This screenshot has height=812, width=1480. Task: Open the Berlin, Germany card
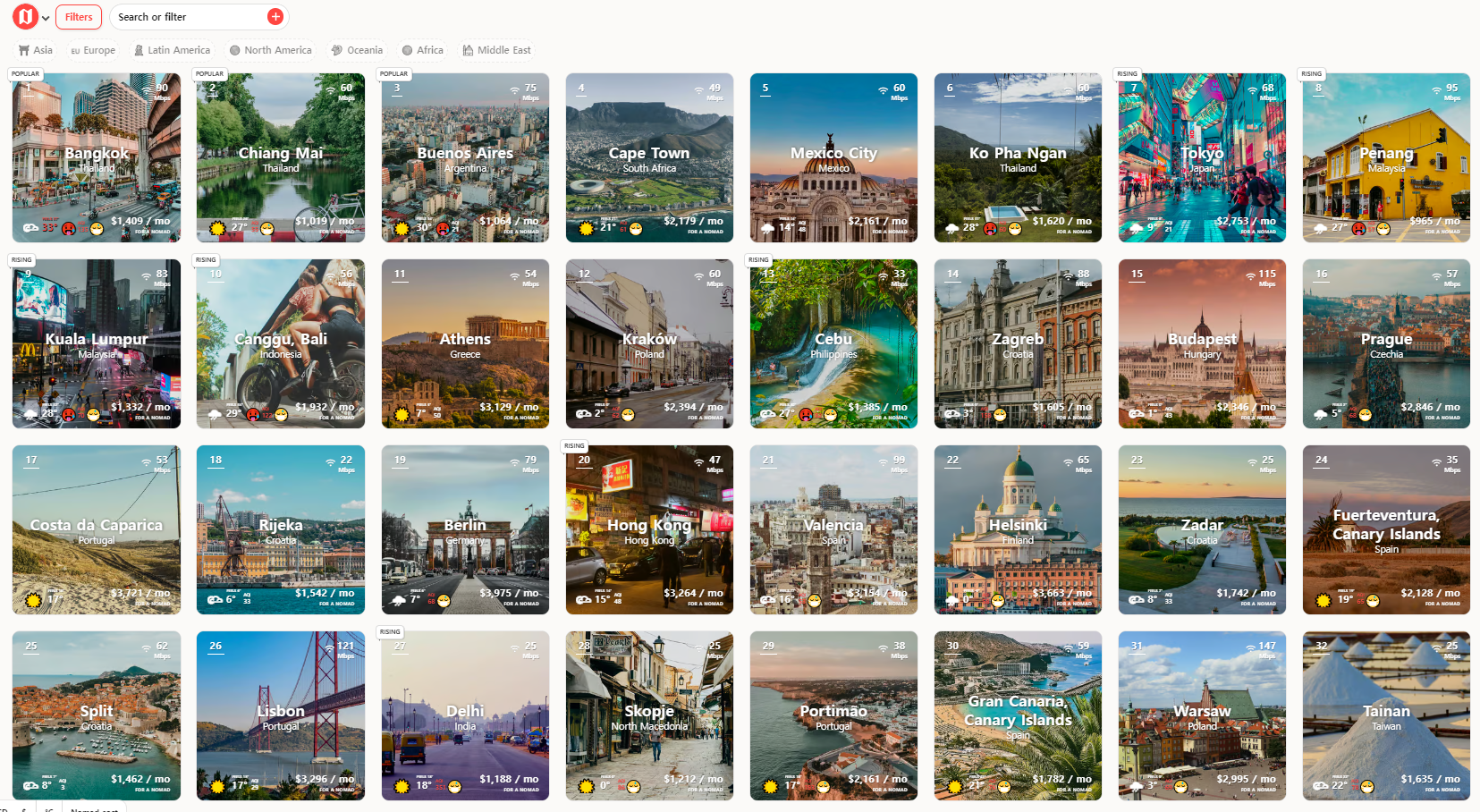[465, 529]
